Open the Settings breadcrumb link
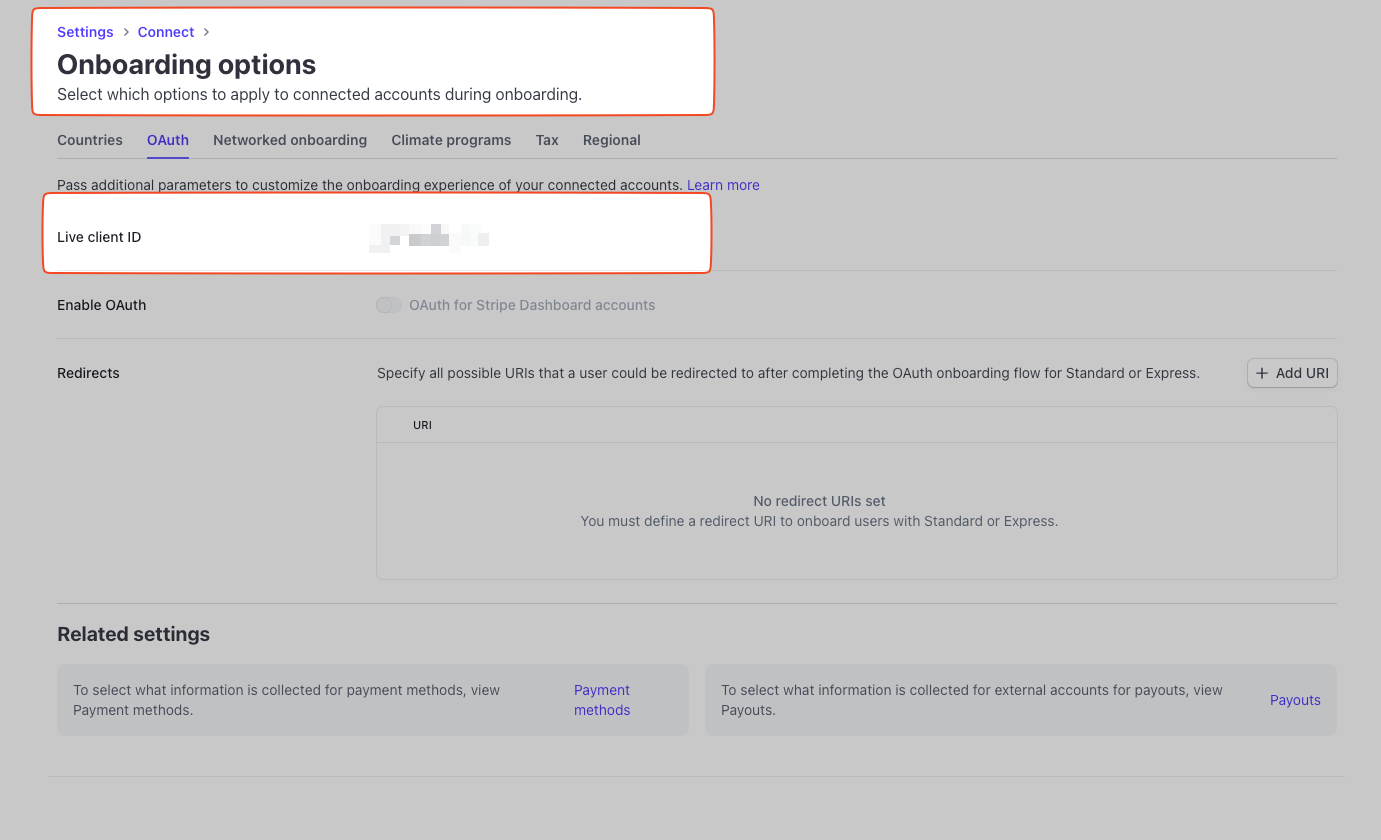This screenshot has width=1381, height=840. [85, 32]
